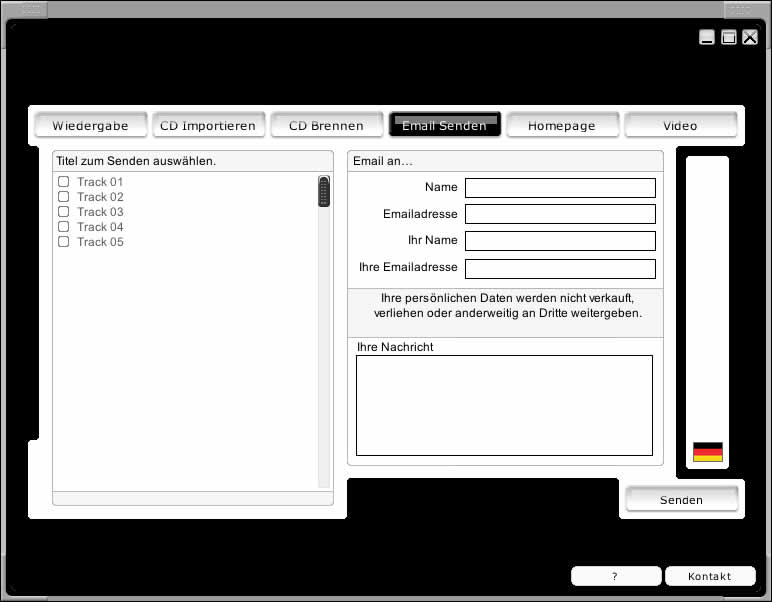Open the CD Importieren tab
Screen dimensions: 772x602
coord(208,126)
